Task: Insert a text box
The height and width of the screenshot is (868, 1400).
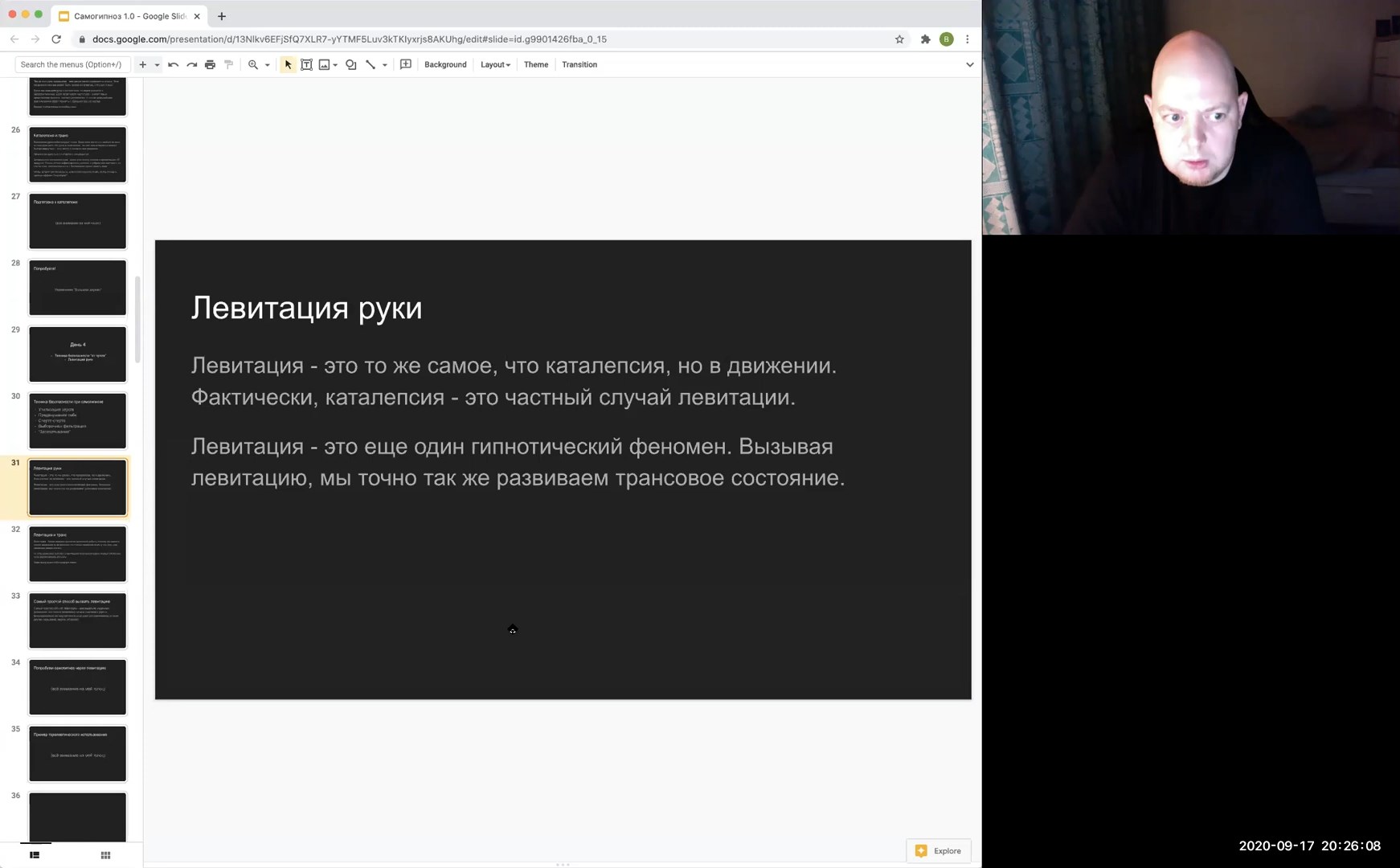Action: (x=306, y=64)
